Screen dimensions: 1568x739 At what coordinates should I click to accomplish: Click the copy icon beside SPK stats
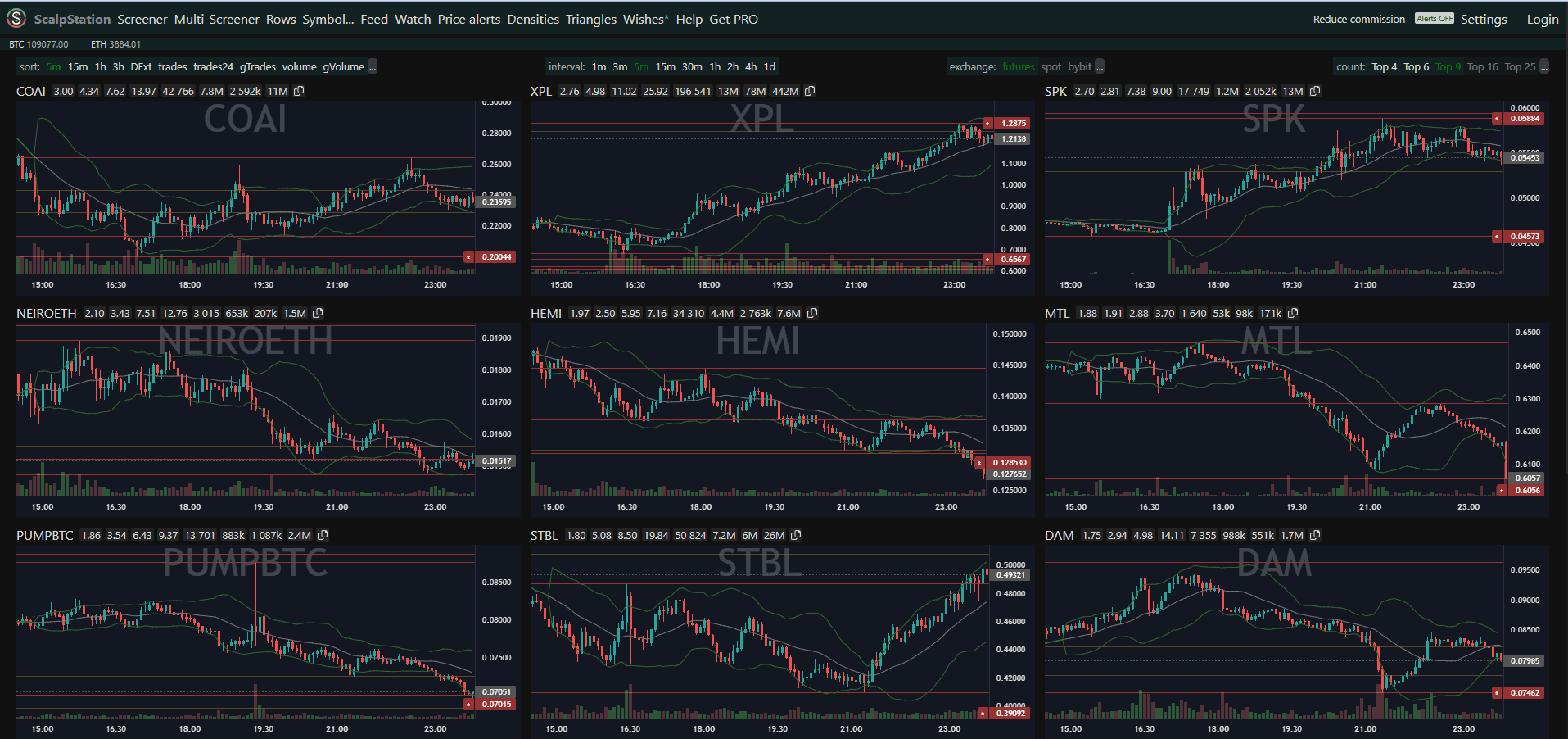1315,91
